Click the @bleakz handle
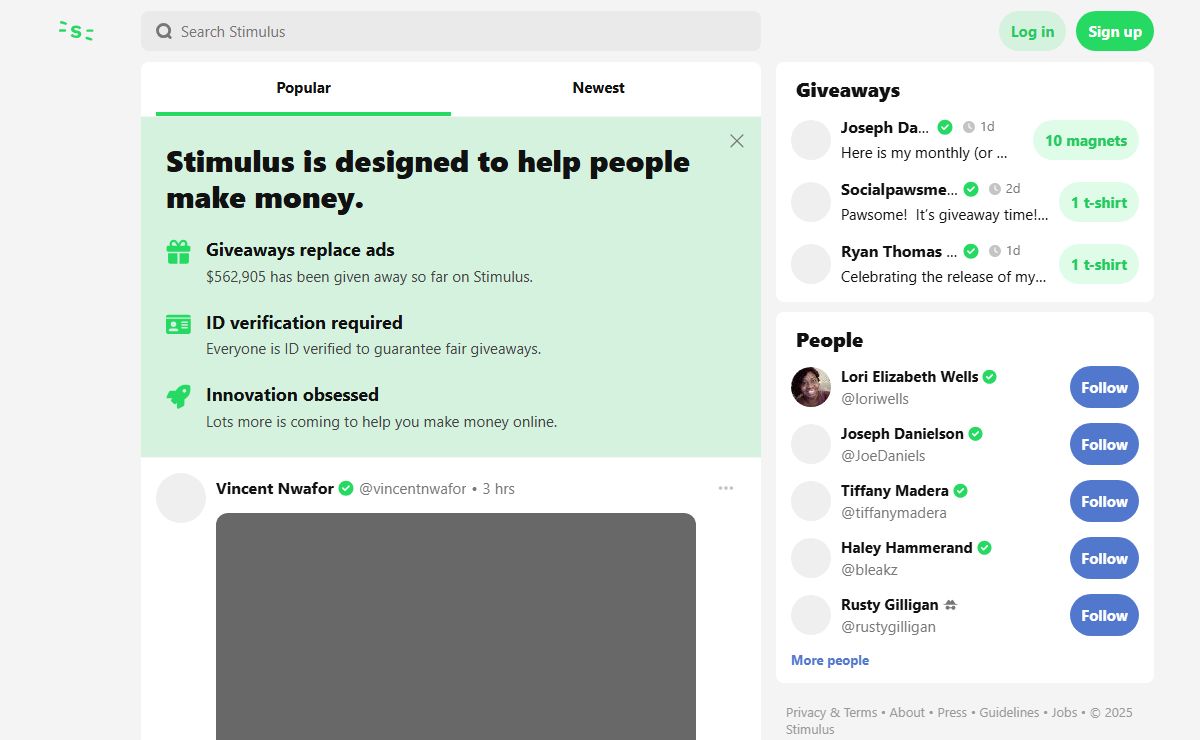This screenshot has width=1200, height=740. 869,570
